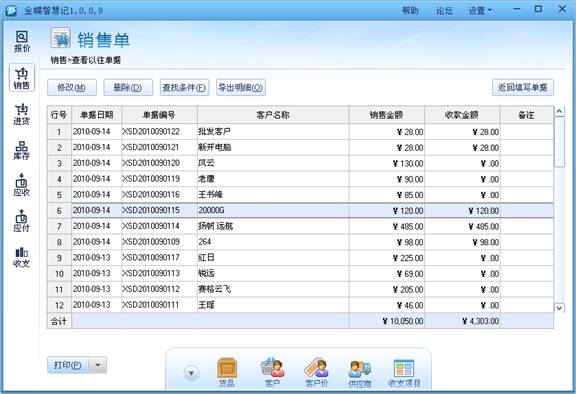Viewport: 576px width, 394px height.
Task: Click the app logo in title bar
Action: pyautogui.click(x=11, y=10)
